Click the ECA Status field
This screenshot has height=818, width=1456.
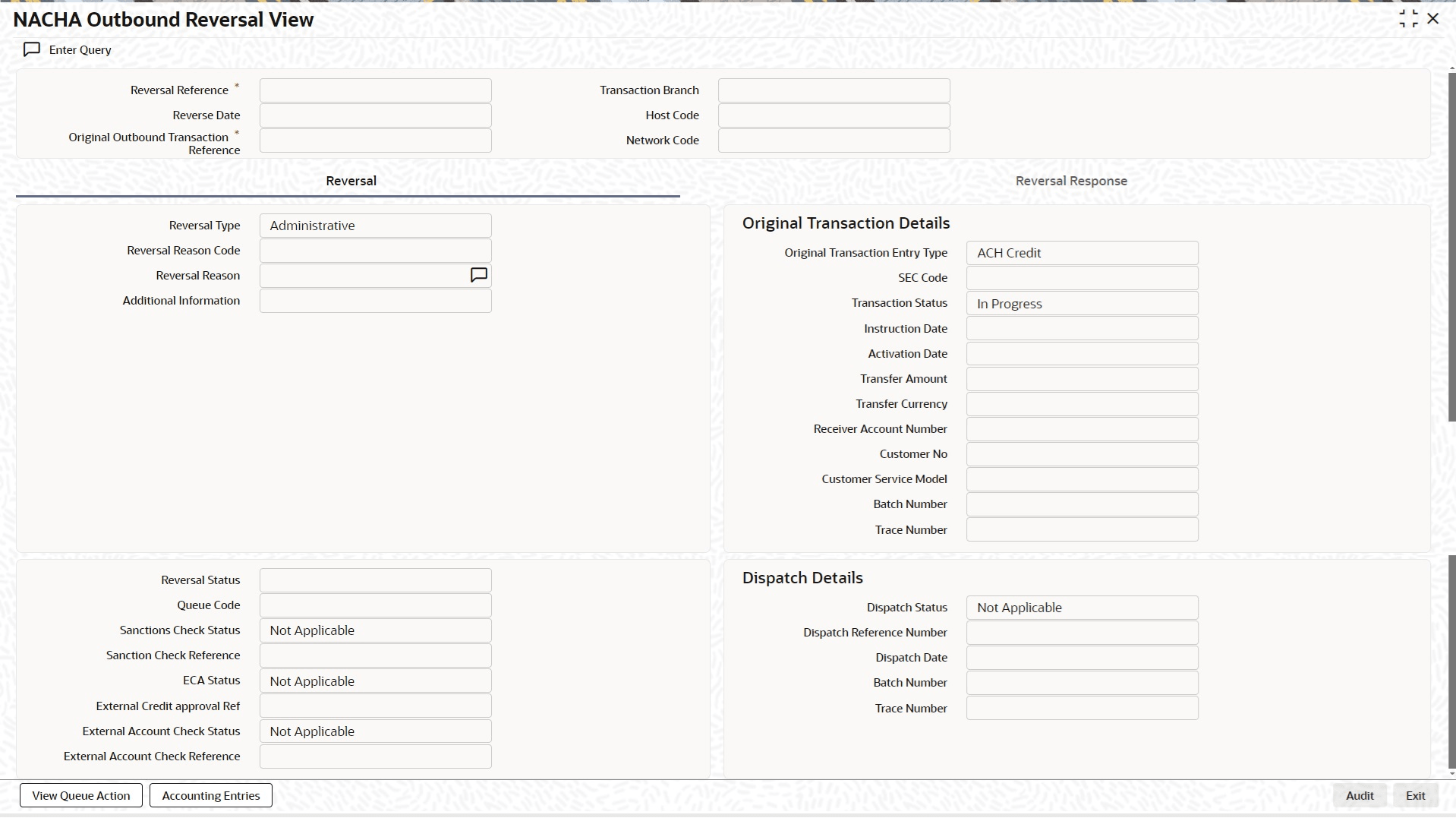pyautogui.click(x=376, y=681)
